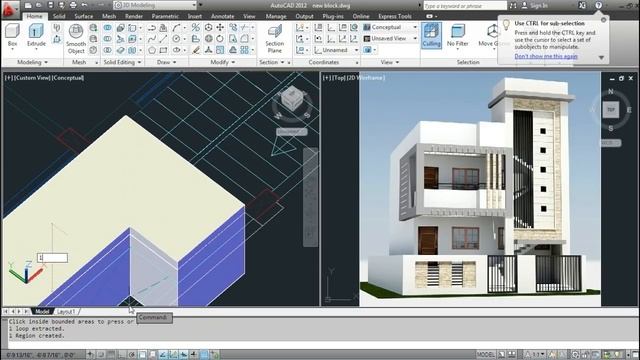The height and width of the screenshot is (360, 640).
Task: Open the Unsaved View dropdown
Action: 390,39
